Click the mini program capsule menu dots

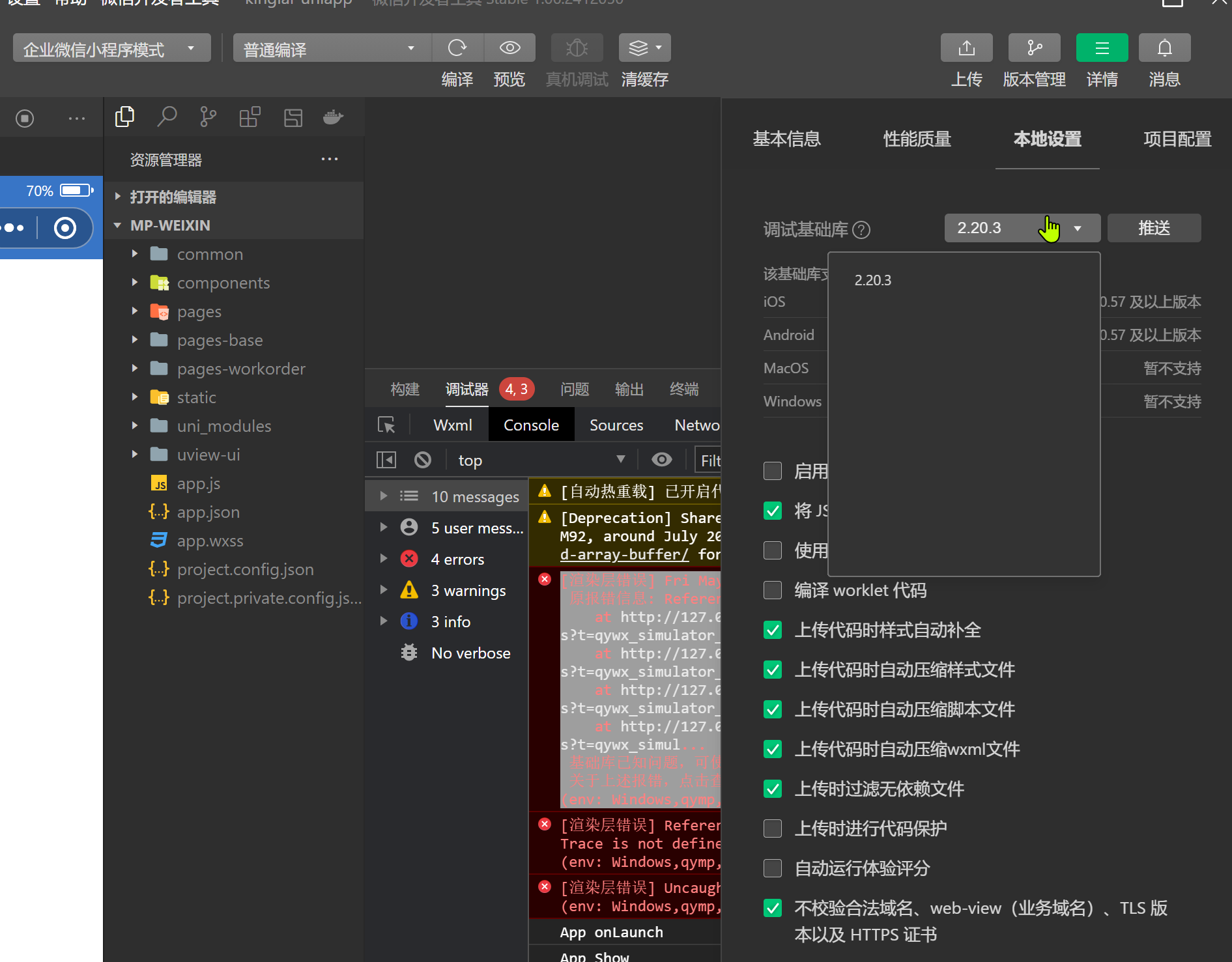tap(13, 228)
